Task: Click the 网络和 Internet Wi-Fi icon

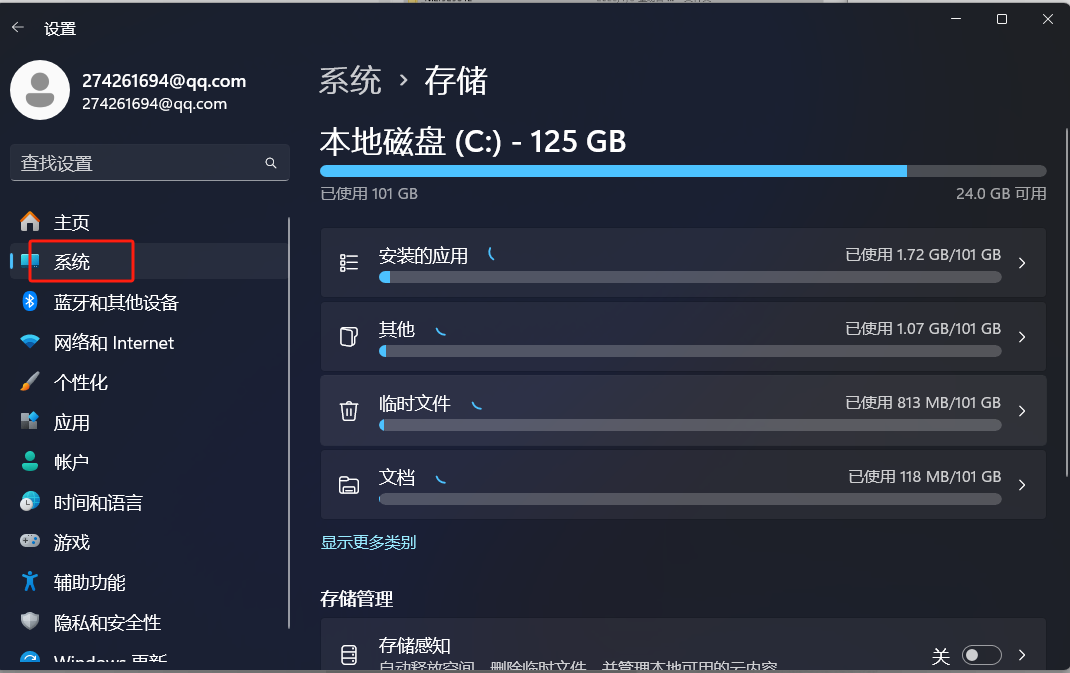Action: tap(30, 341)
